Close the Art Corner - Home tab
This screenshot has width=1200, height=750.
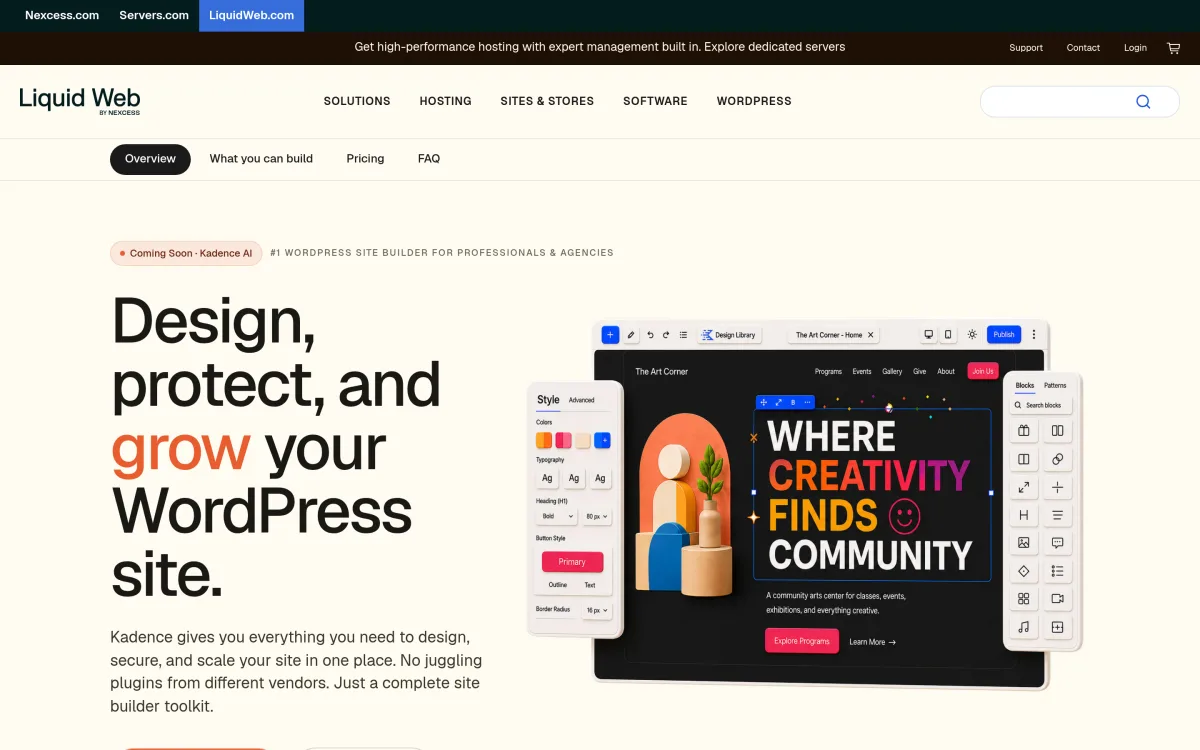tap(870, 335)
